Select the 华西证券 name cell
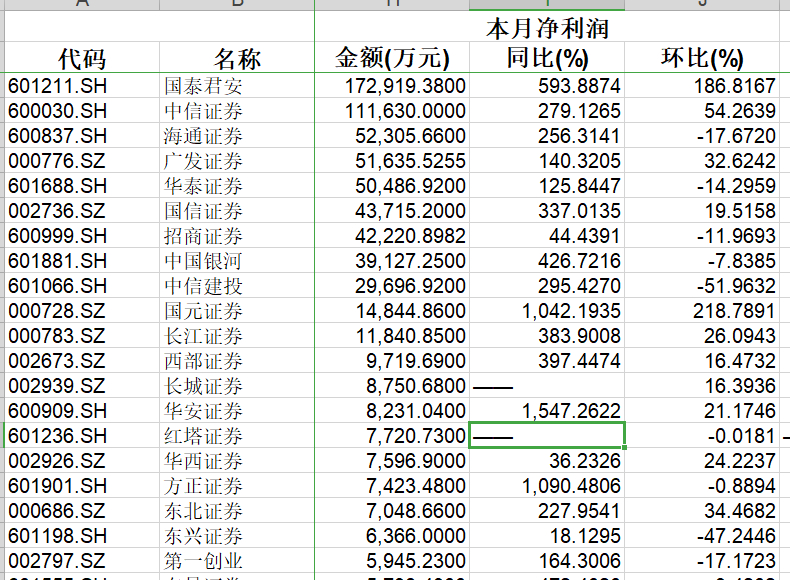 (x=237, y=461)
